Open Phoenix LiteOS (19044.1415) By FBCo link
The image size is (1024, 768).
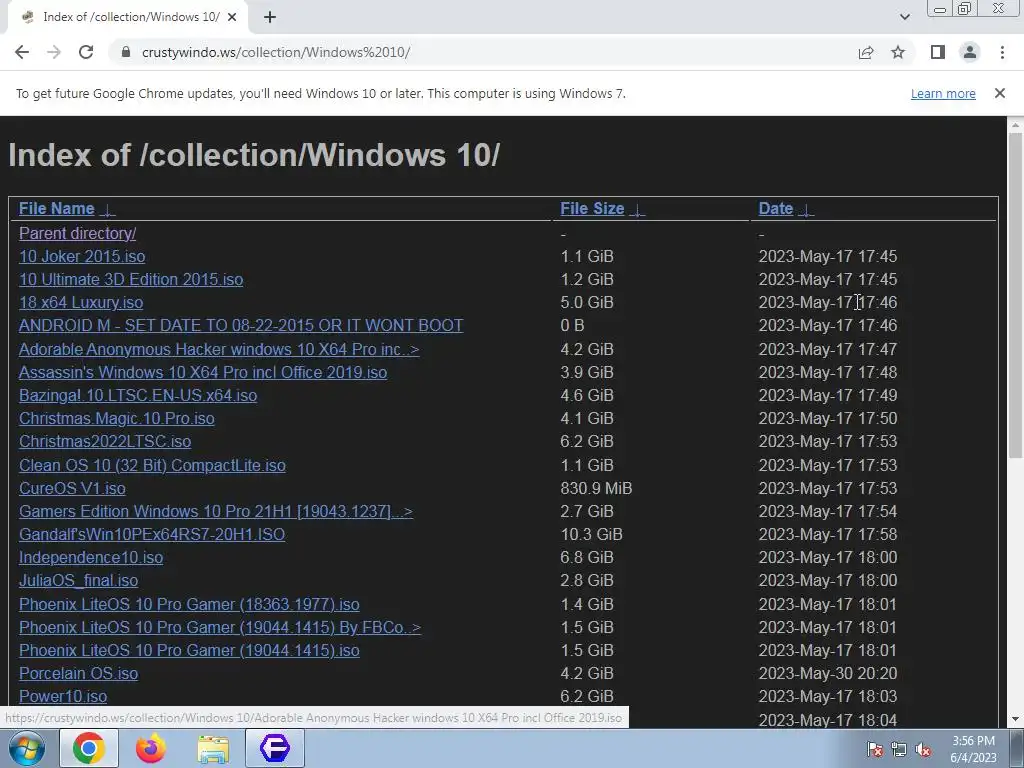[x=219, y=627]
